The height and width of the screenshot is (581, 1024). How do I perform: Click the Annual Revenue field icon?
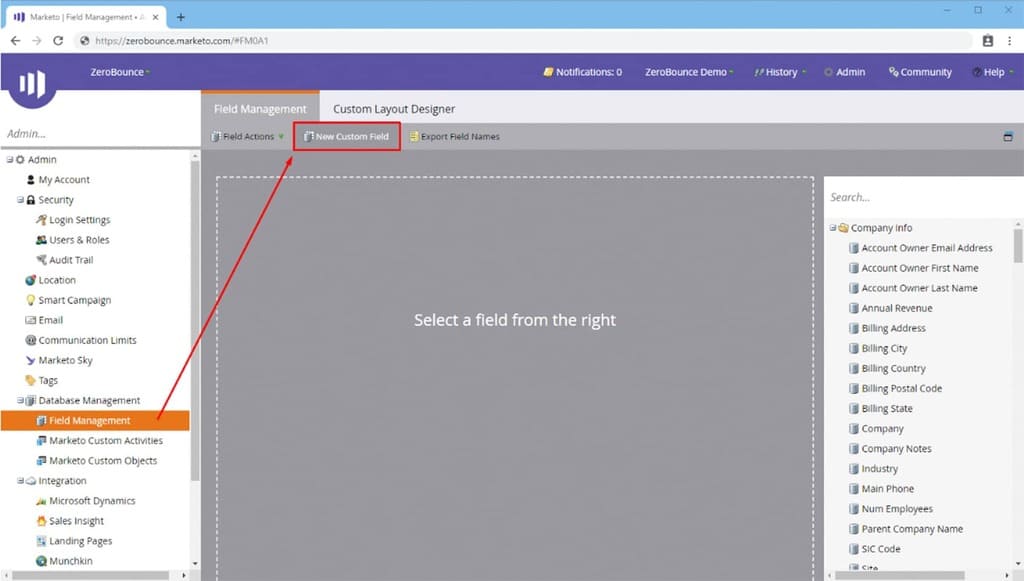point(854,308)
